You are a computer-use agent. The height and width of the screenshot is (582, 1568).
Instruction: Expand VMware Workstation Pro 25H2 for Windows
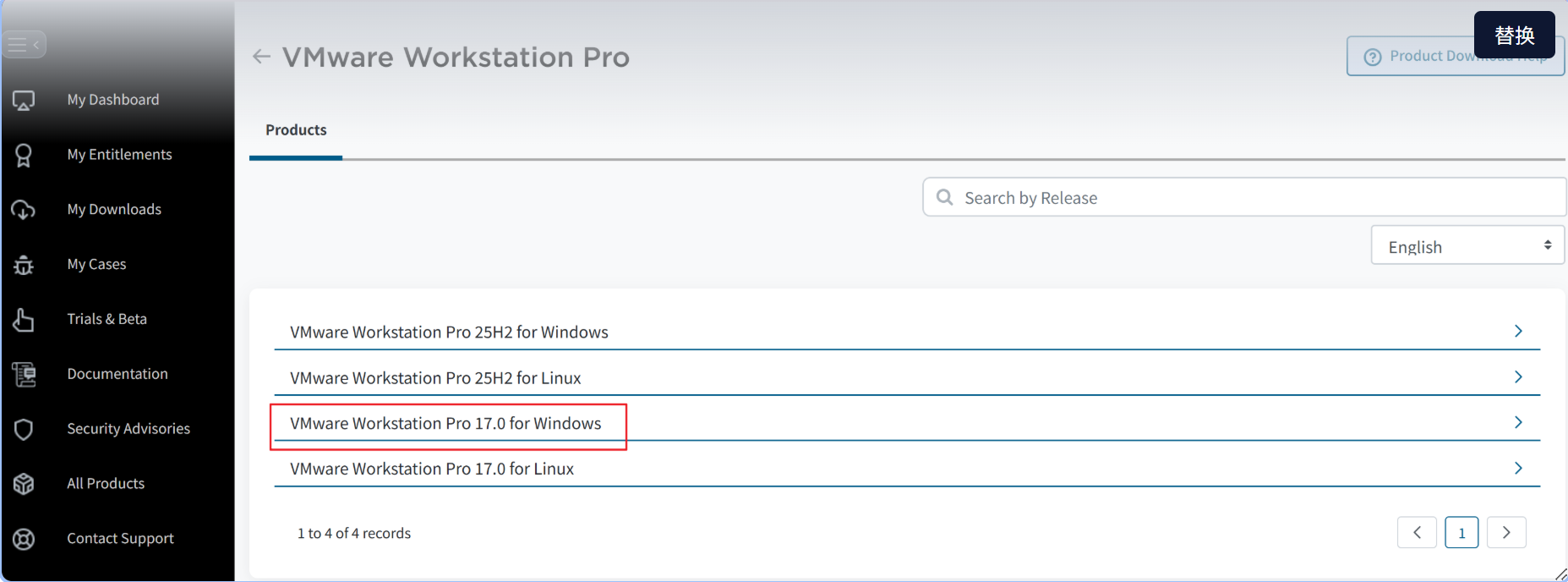[1517, 332]
